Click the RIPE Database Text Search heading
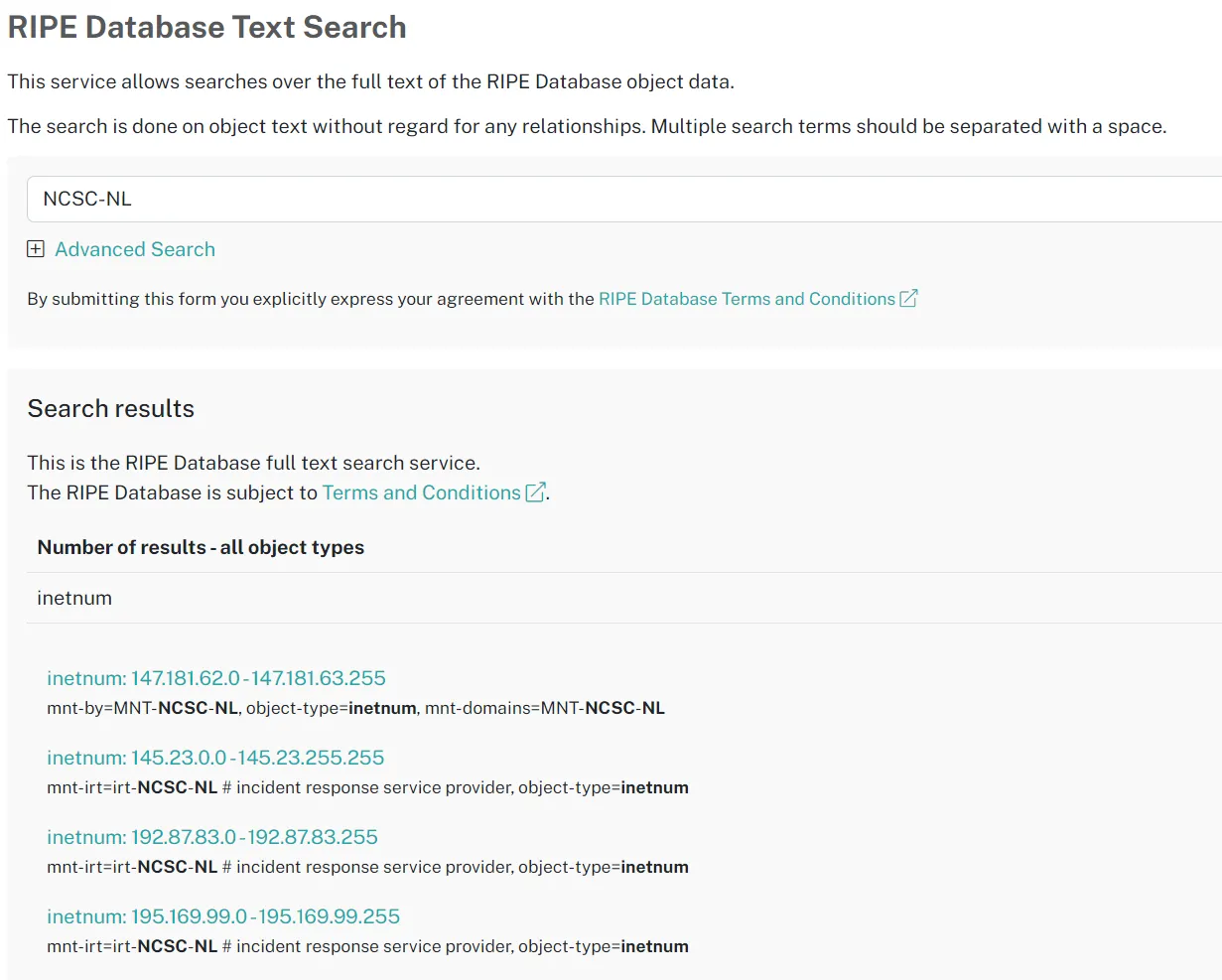 tap(207, 27)
